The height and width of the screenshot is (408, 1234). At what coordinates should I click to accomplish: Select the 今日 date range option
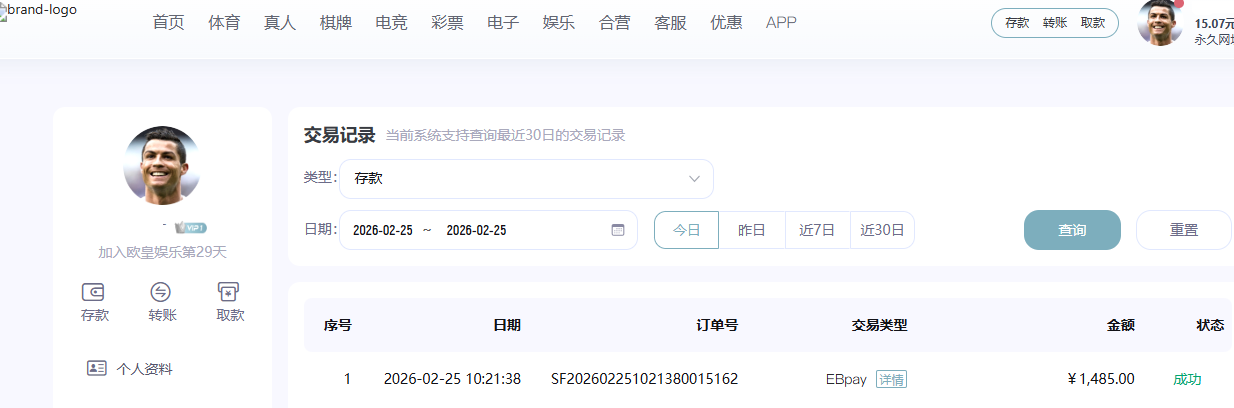(x=686, y=230)
